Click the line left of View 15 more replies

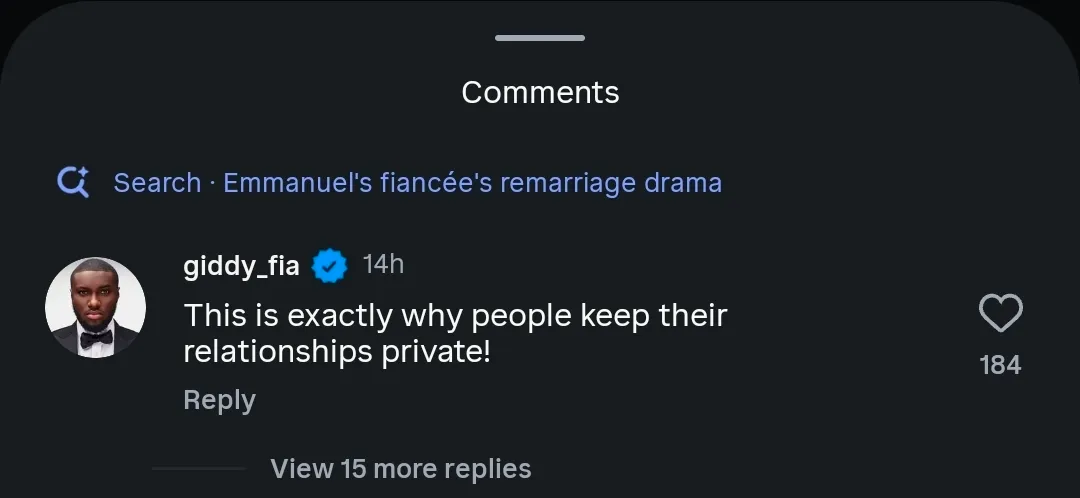198,468
